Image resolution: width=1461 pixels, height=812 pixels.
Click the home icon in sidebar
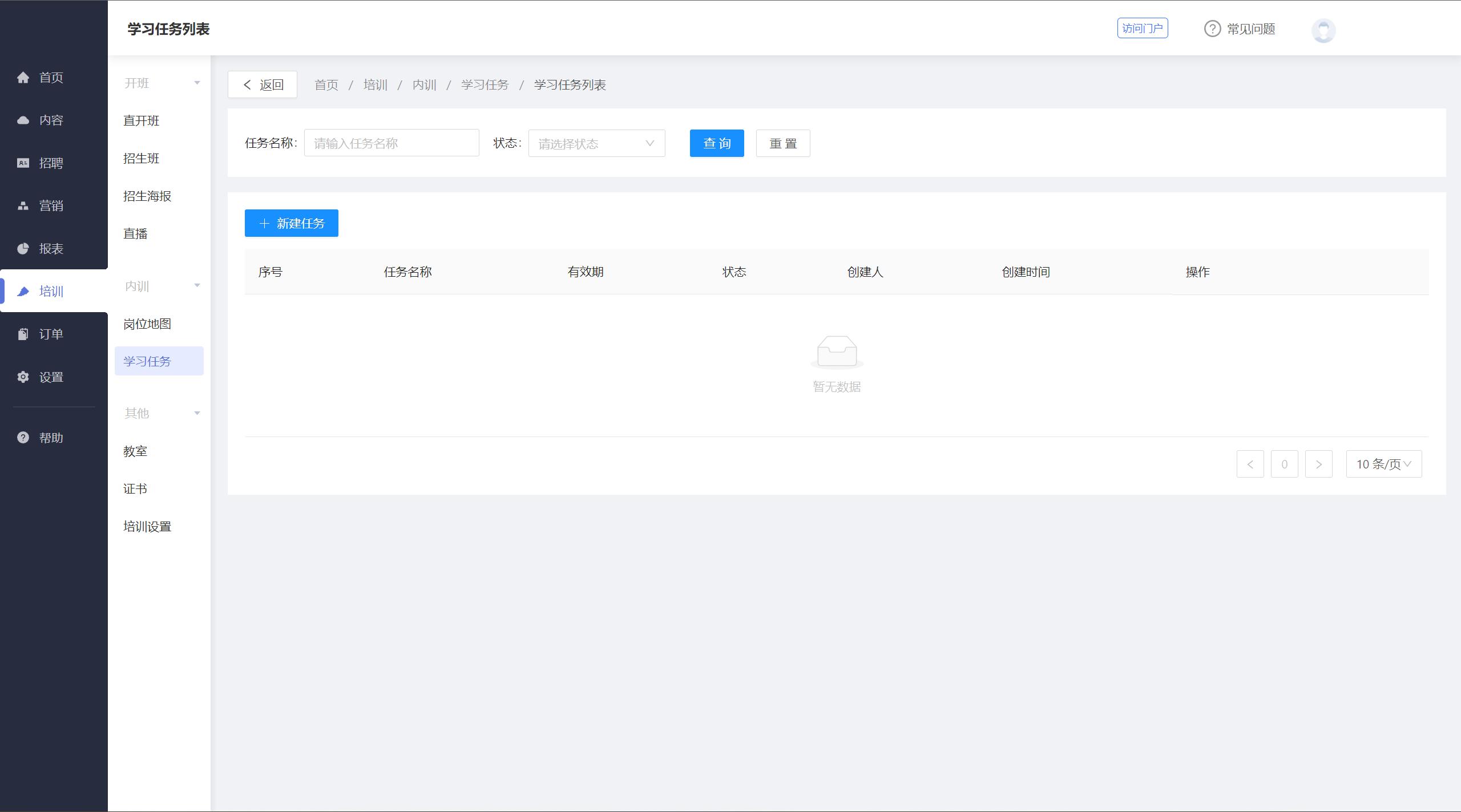[x=23, y=78]
